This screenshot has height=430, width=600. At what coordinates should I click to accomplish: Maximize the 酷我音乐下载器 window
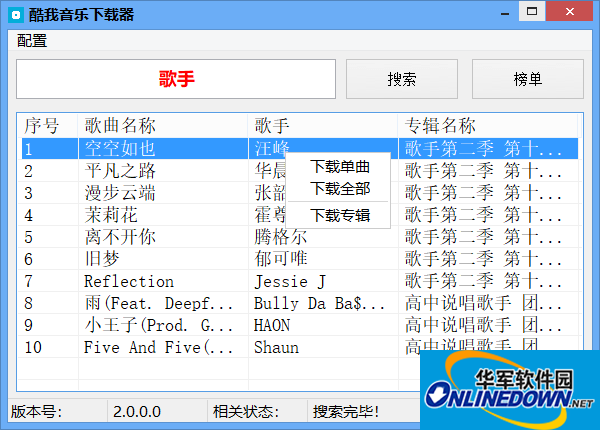coord(532,11)
